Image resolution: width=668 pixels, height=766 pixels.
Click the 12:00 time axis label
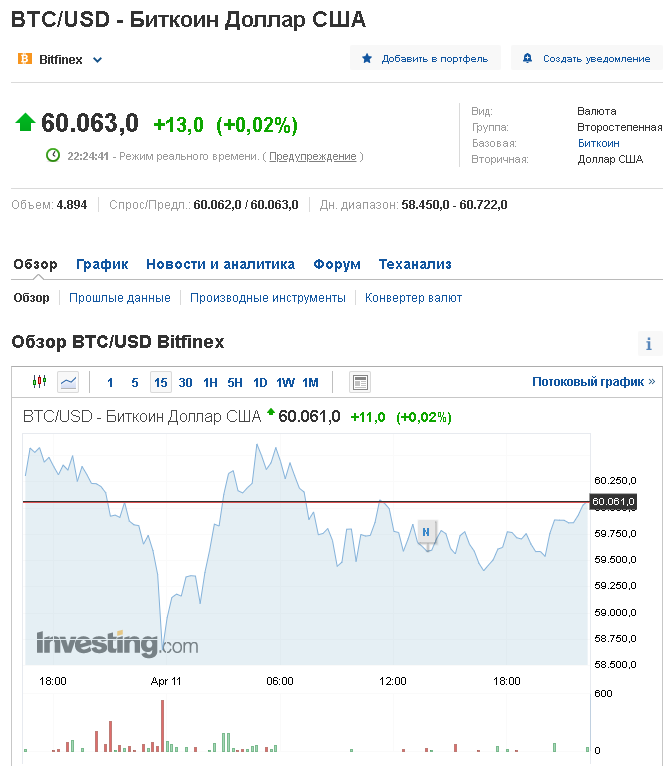pos(393,681)
